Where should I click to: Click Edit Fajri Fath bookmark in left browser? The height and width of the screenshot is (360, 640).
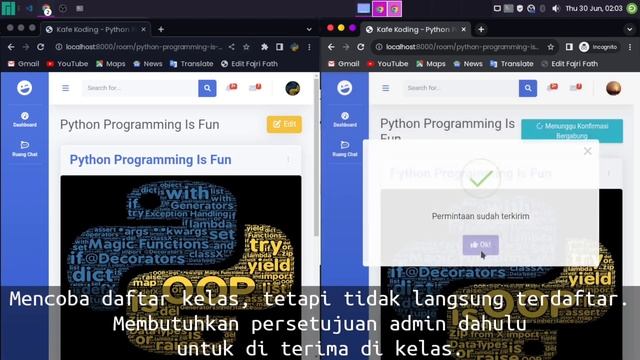pyautogui.click(x=249, y=64)
